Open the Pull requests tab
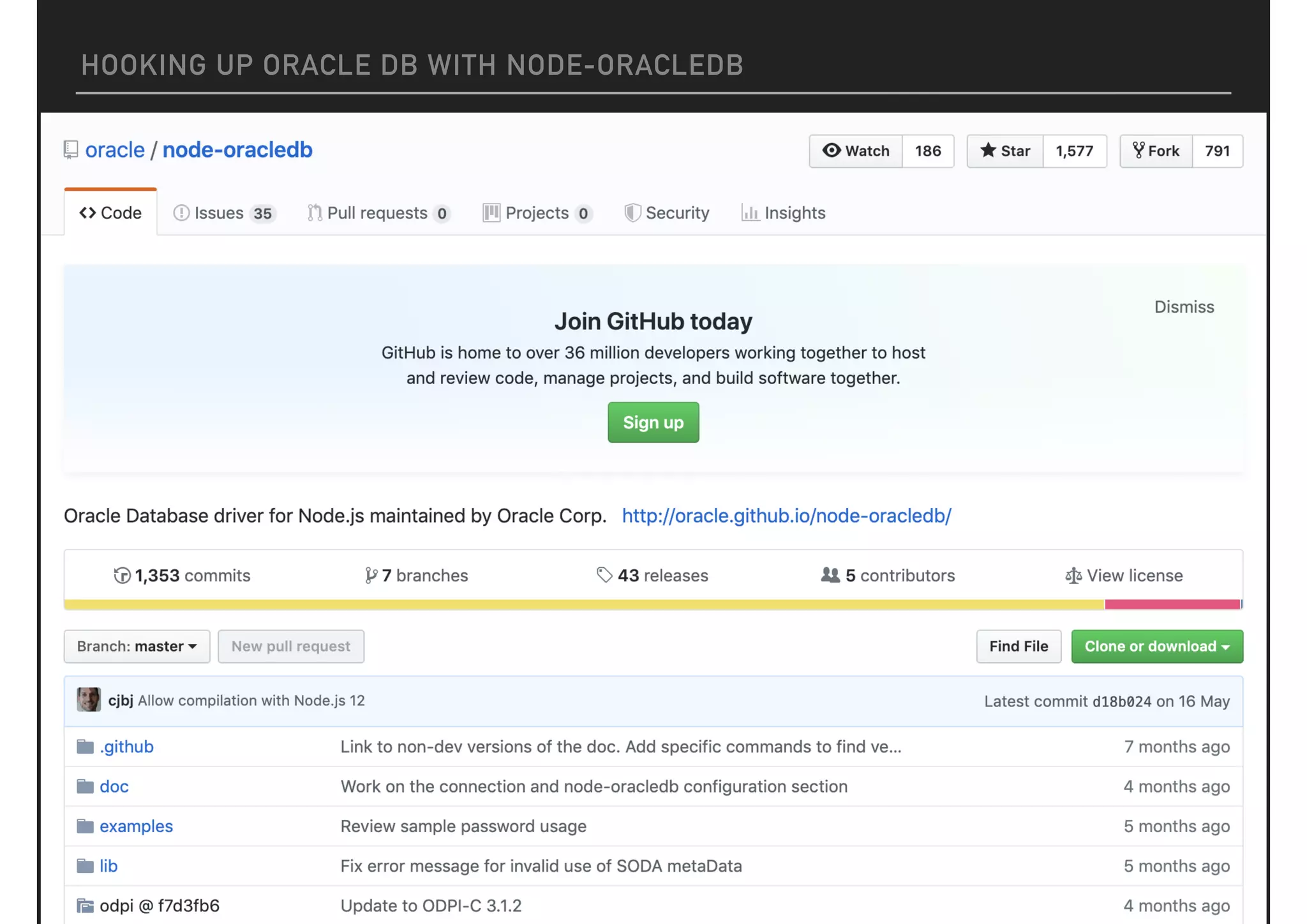Screen dimensions: 1307x924 (378, 212)
